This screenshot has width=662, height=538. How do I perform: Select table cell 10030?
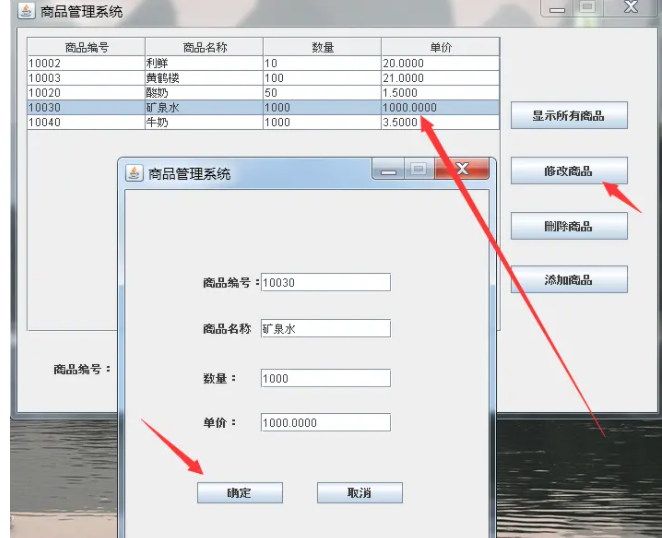pos(86,108)
